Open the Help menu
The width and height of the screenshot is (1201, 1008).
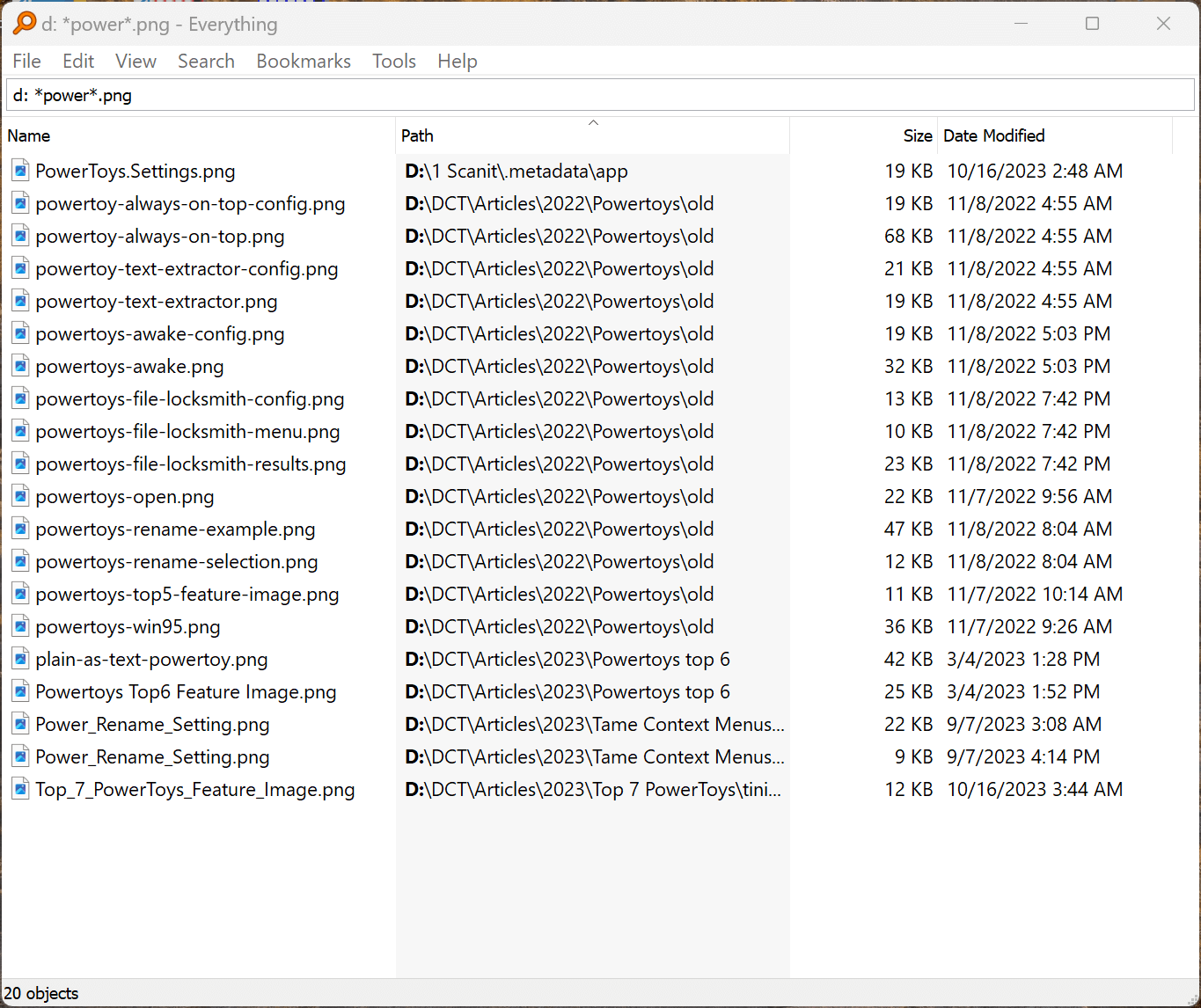pos(458,61)
